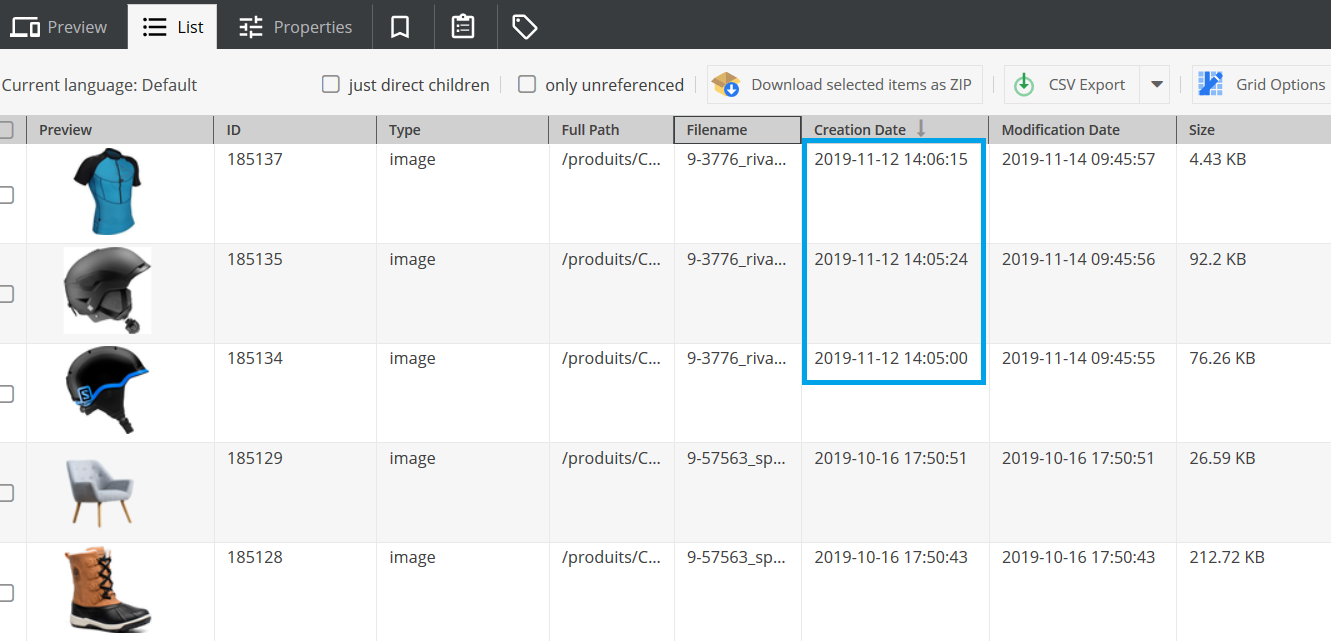Open the blue shirt thumbnail preview
The image size is (1331, 641).
[106, 190]
